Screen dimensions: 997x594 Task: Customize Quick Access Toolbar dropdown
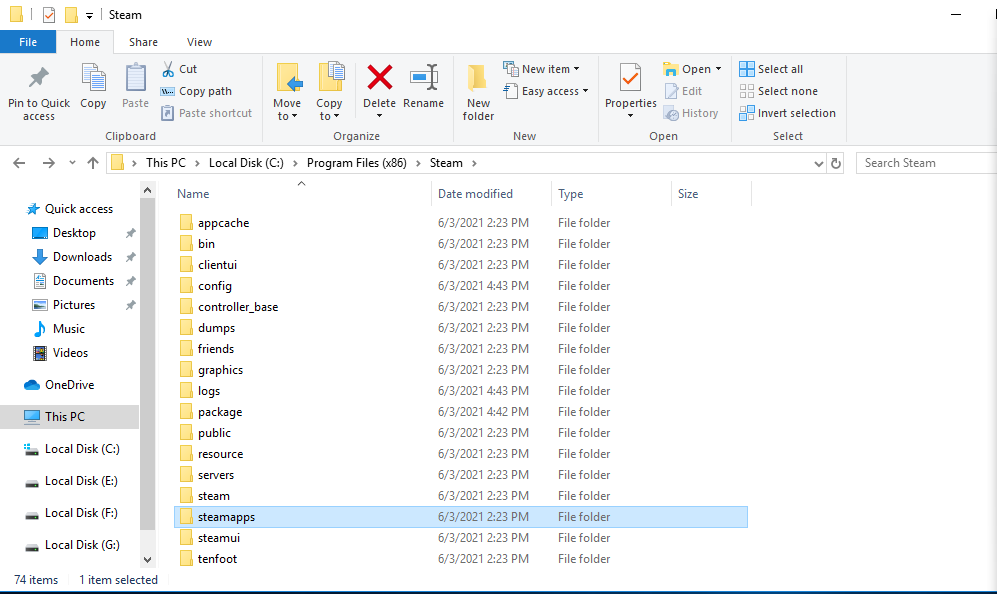click(x=89, y=15)
